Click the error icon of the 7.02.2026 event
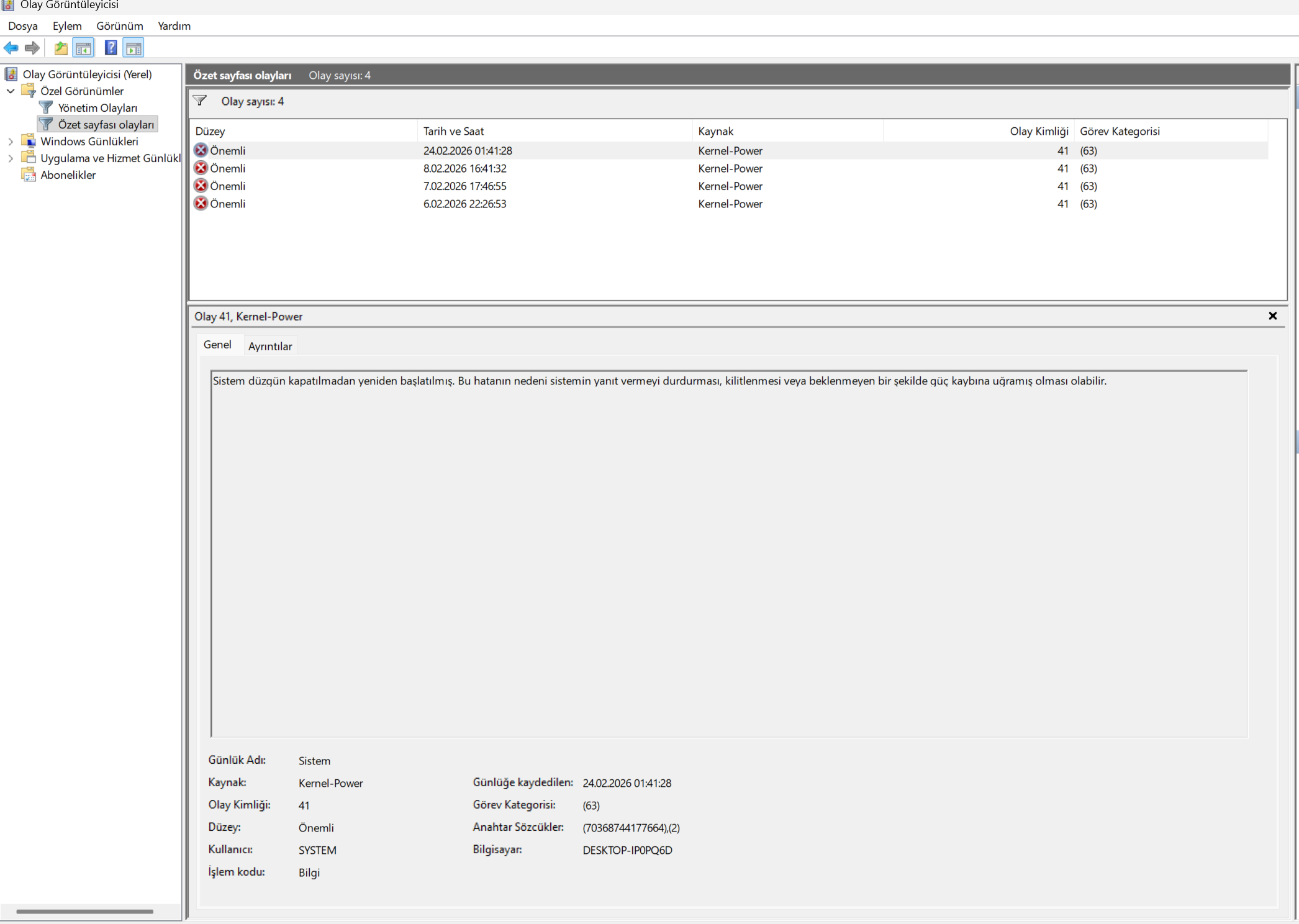1299x924 pixels. 201,186
